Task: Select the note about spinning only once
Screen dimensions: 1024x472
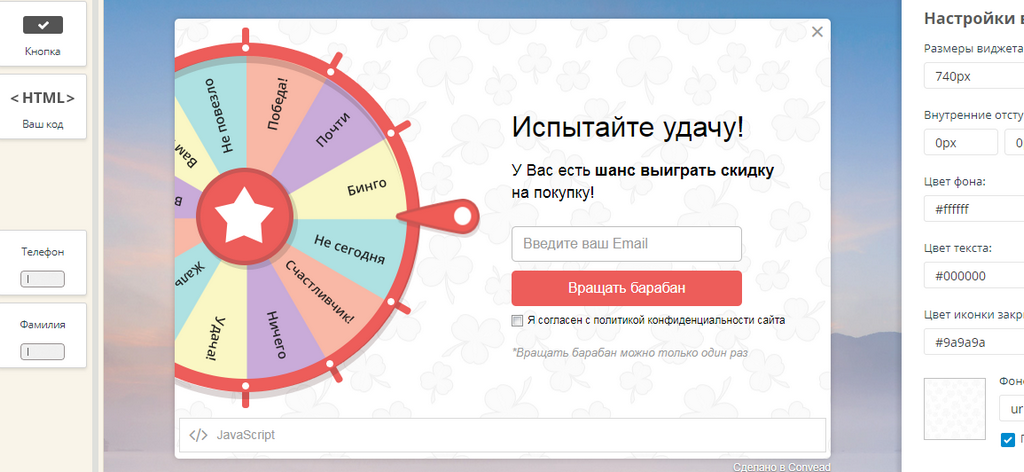Action: click(630, 353)
